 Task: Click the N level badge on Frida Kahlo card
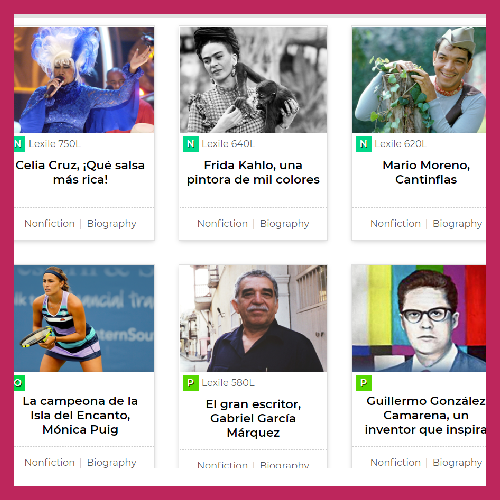[x=191, y=144]
